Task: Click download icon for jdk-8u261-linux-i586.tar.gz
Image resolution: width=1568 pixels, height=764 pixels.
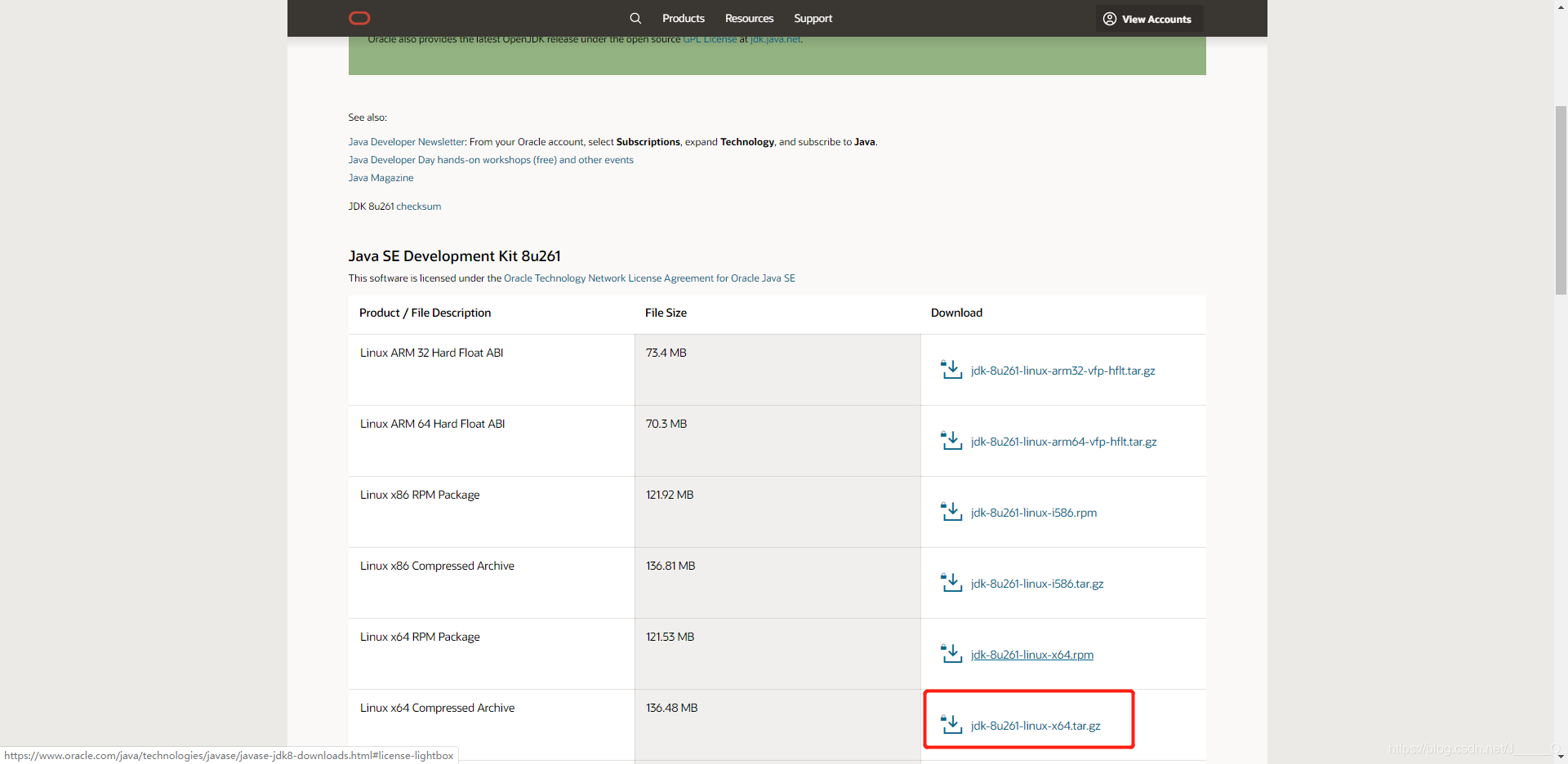Action: (x=951, y=583)
